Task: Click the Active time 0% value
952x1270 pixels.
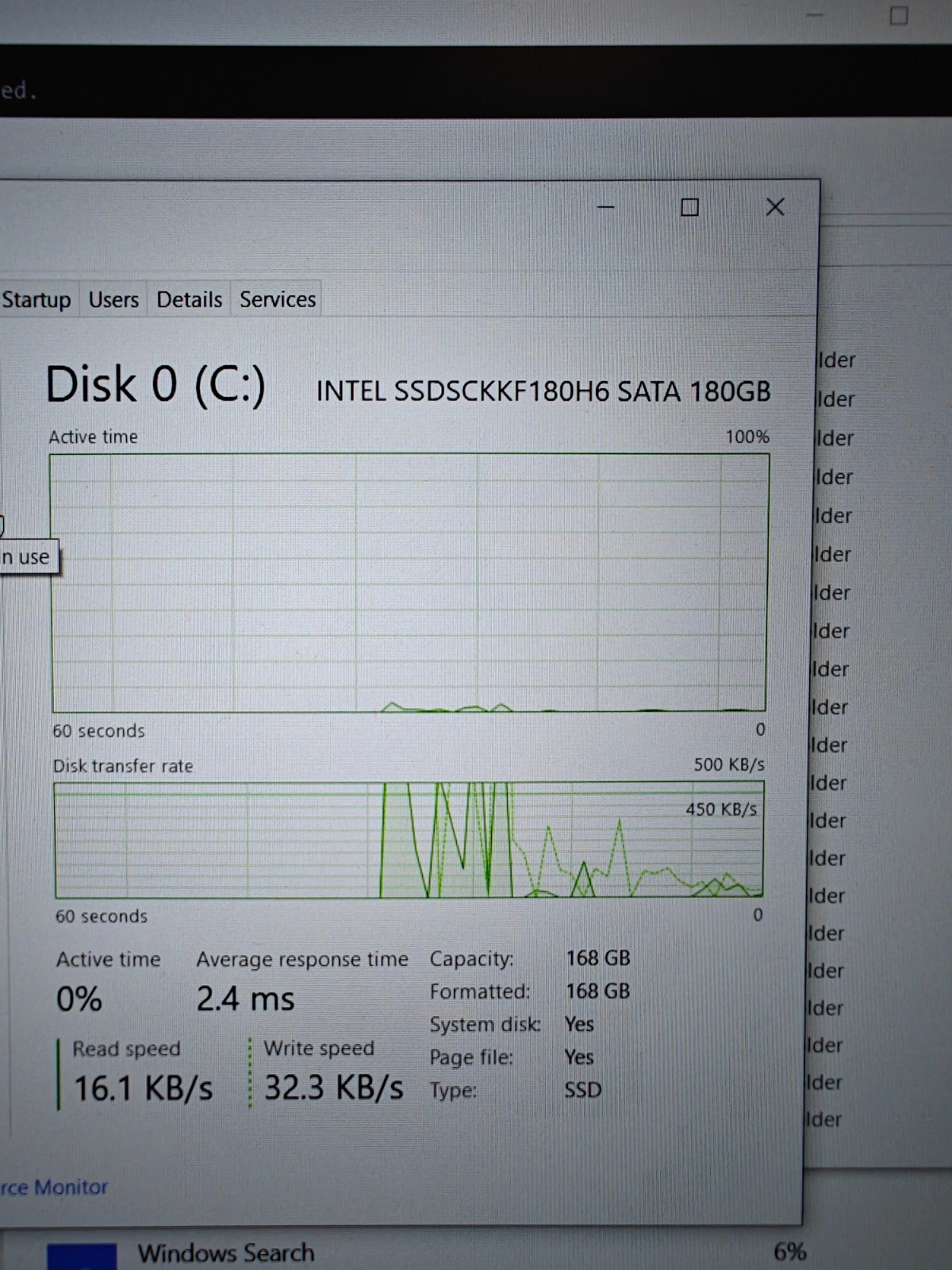Action: point(79,999)
